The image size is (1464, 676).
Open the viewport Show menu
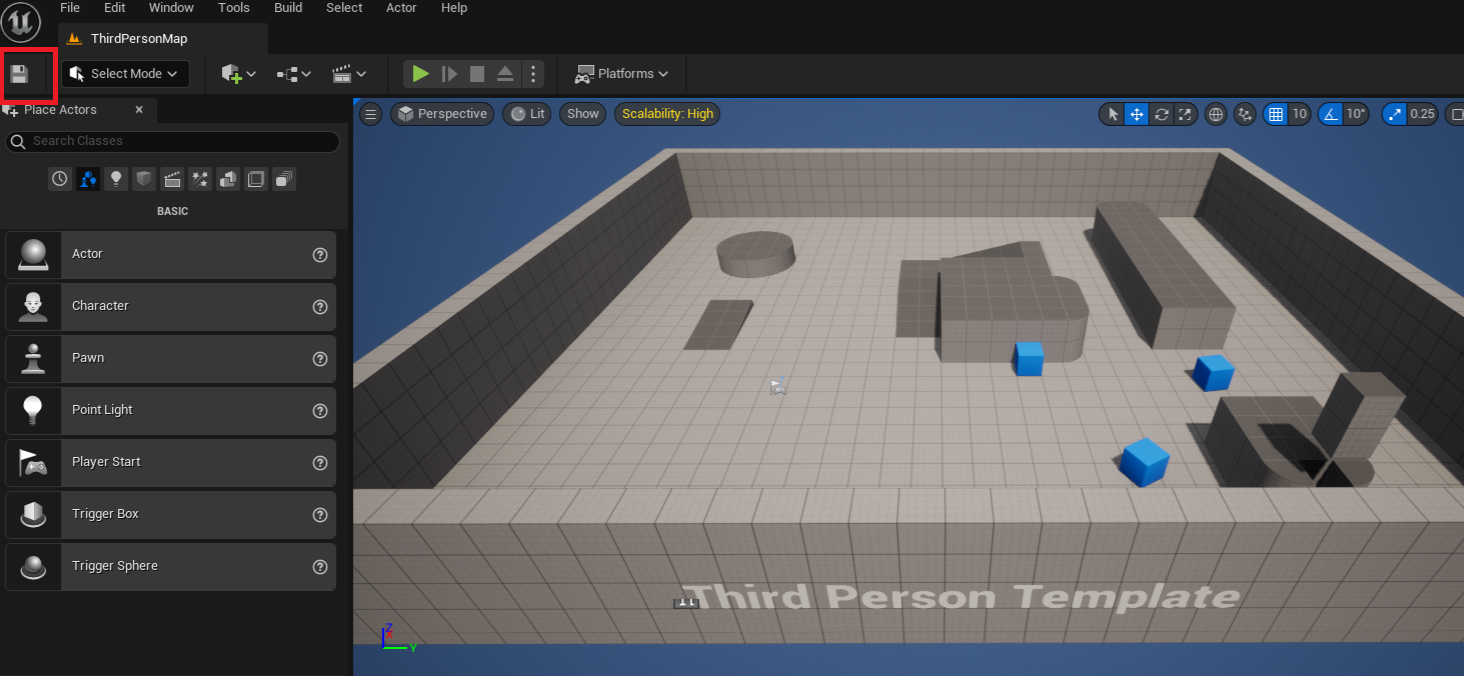click(x=583, y=114)
